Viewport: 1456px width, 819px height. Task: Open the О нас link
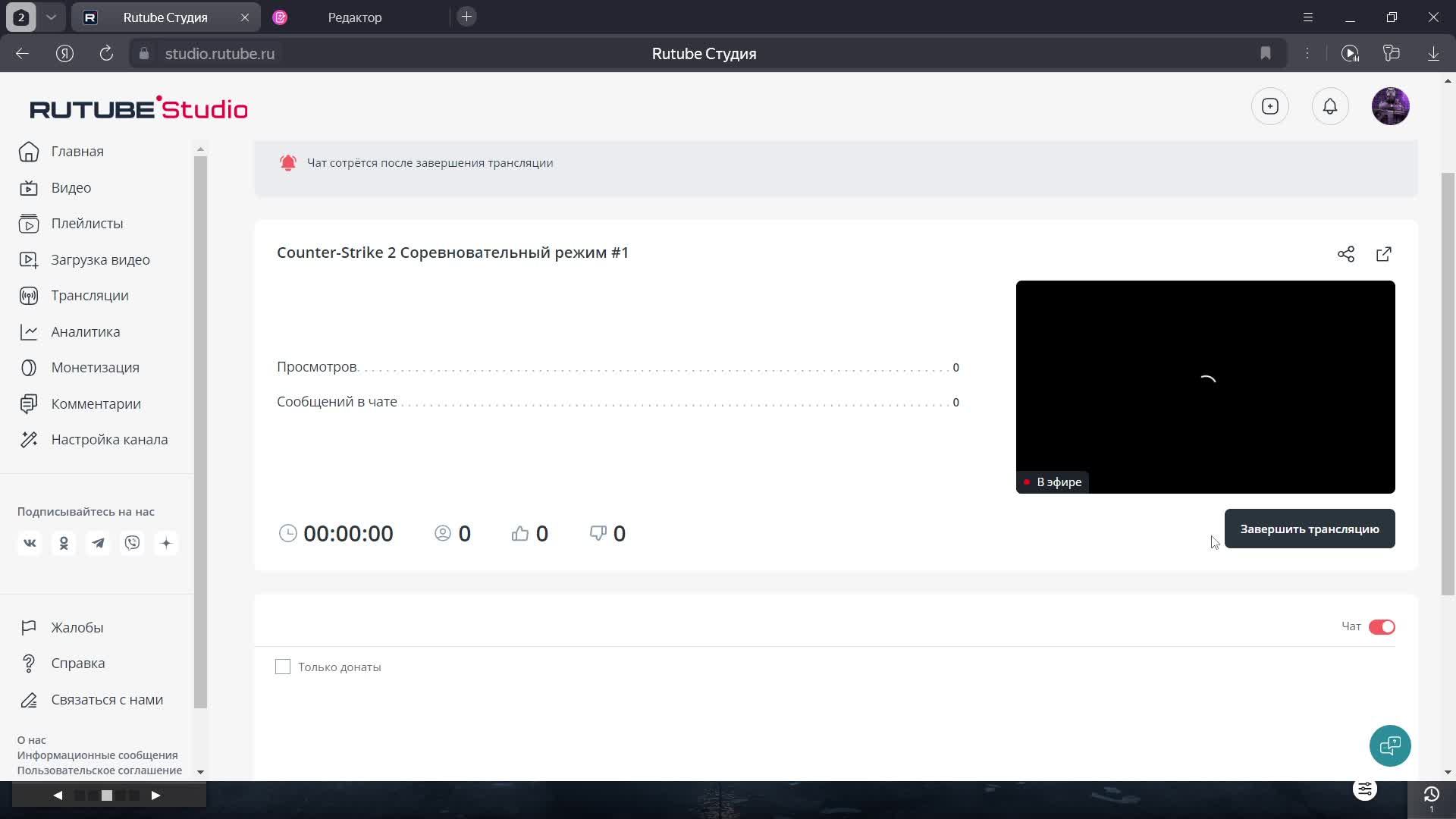coord(32,740)
